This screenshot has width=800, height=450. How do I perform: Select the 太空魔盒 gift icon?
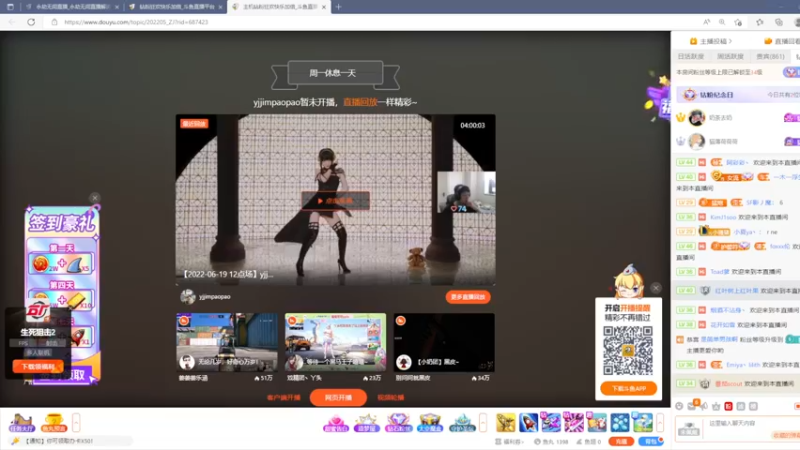430,422
